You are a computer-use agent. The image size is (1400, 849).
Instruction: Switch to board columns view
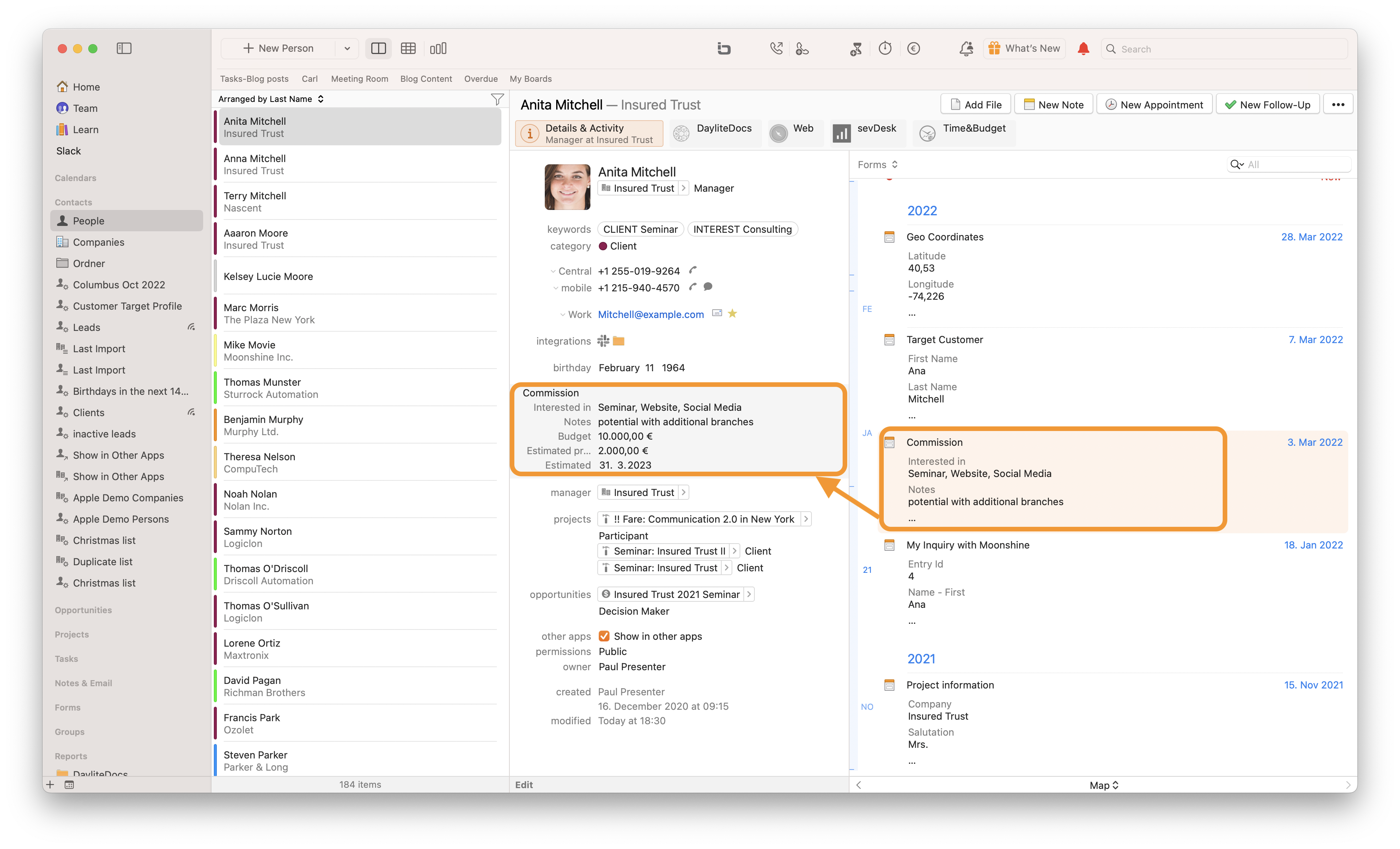[438, 48]
